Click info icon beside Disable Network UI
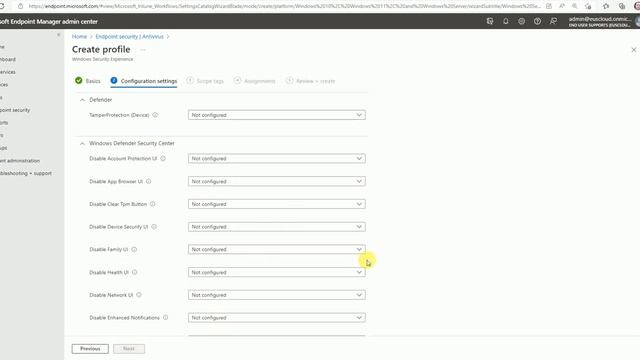This screenshot has width=640, height=360. [139, 295]
